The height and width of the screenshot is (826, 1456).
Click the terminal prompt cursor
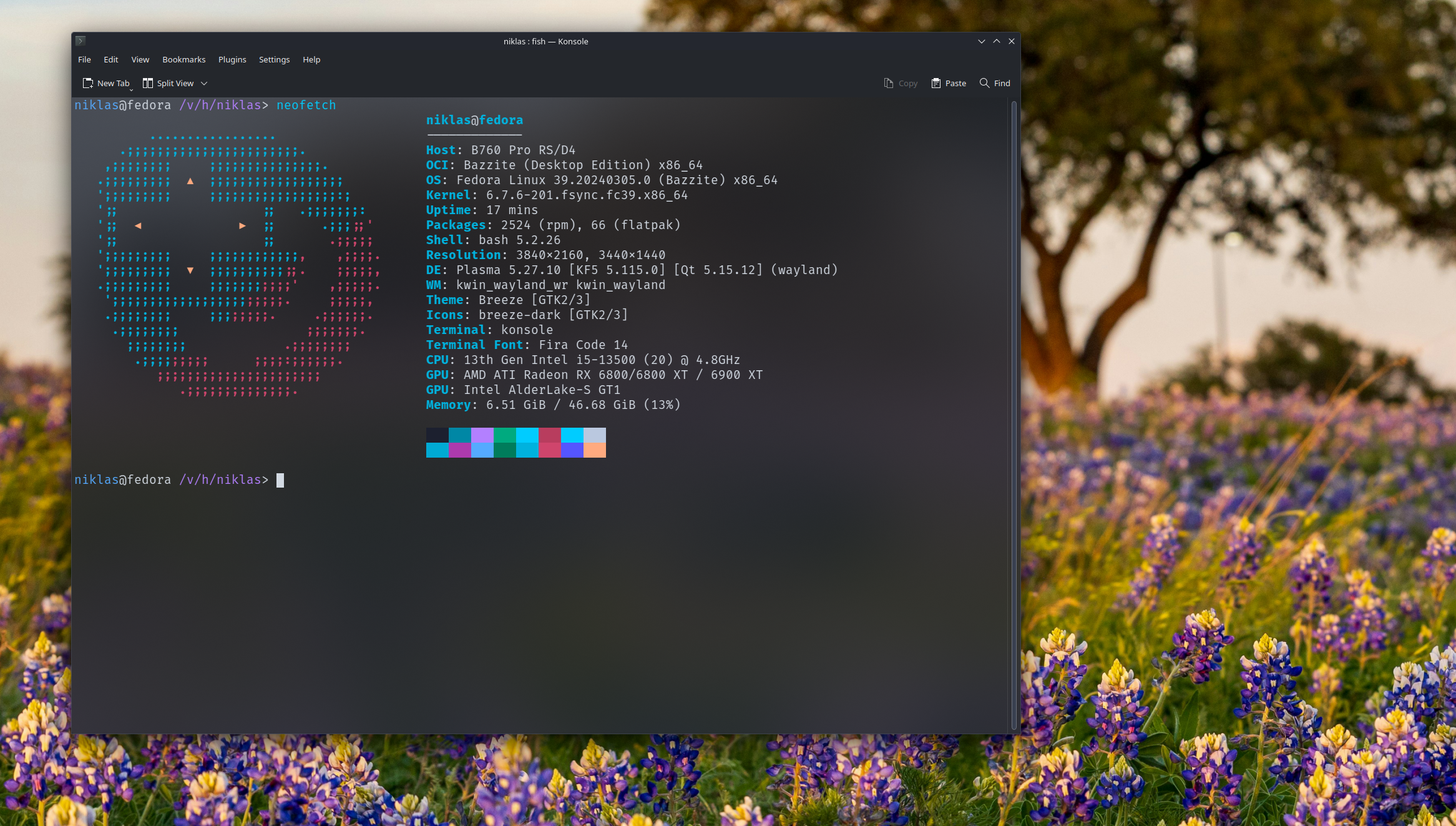click(x=280, y=480)
